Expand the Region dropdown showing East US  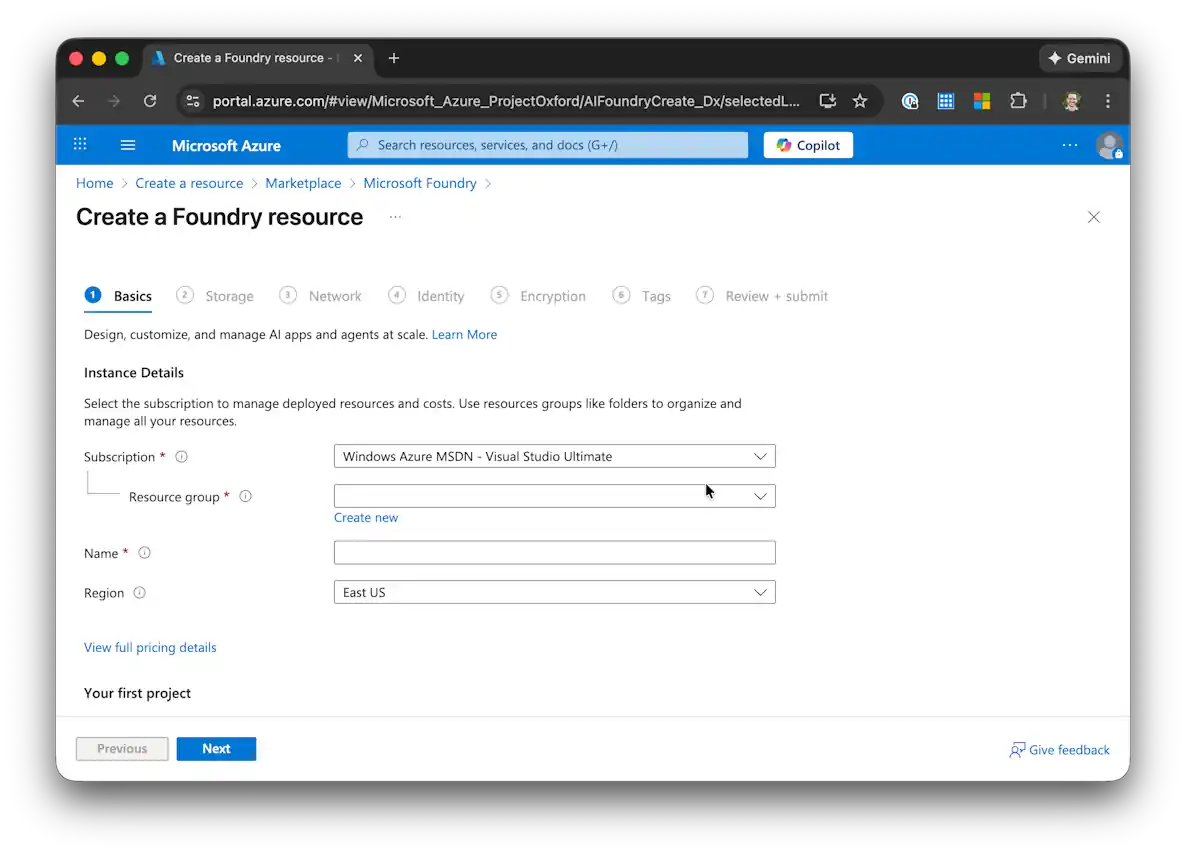click(554, 593)
